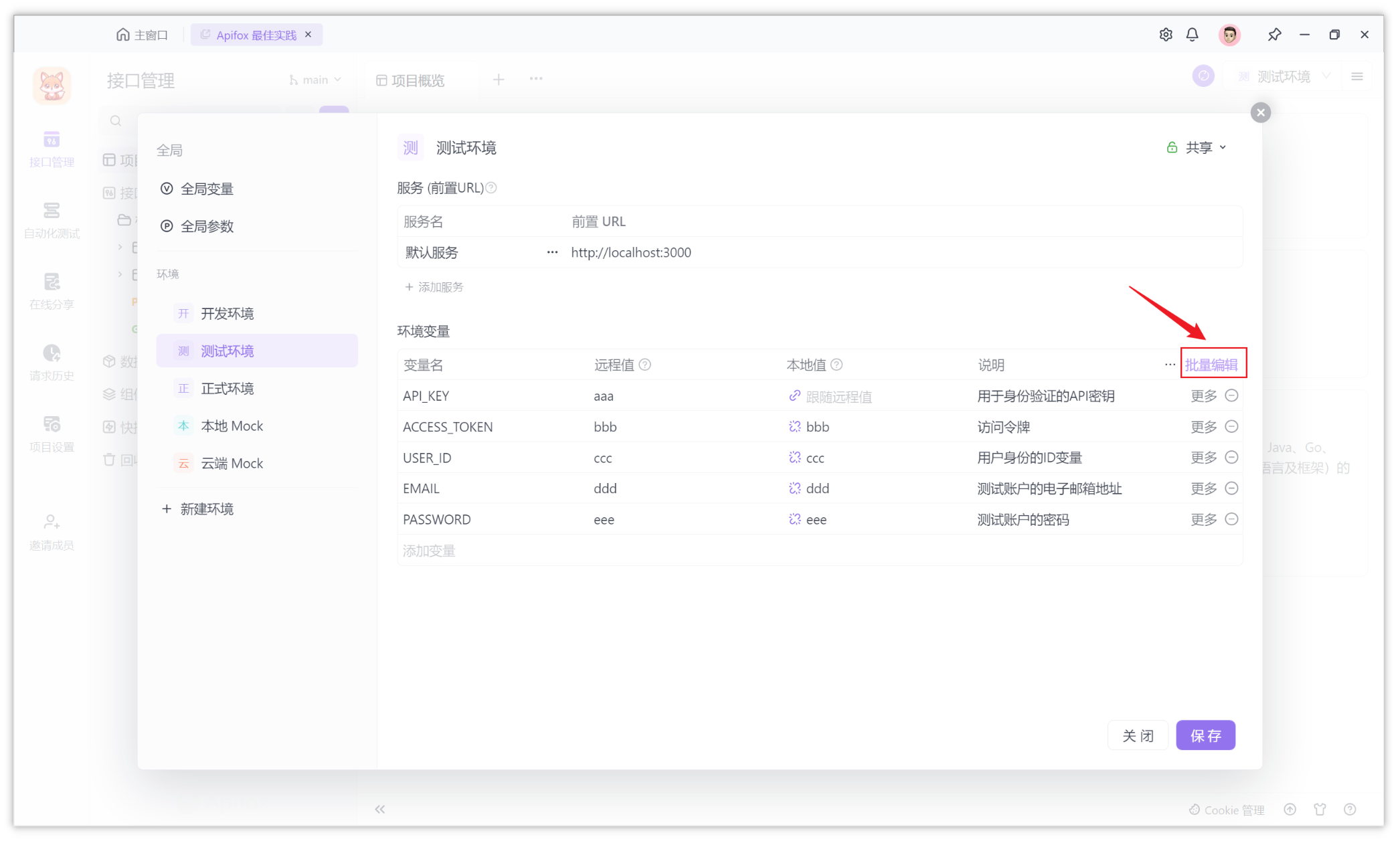Remove the API_KEY variable row
The height and width of the screenshot is (841, 1400).
pos(1231,396)
